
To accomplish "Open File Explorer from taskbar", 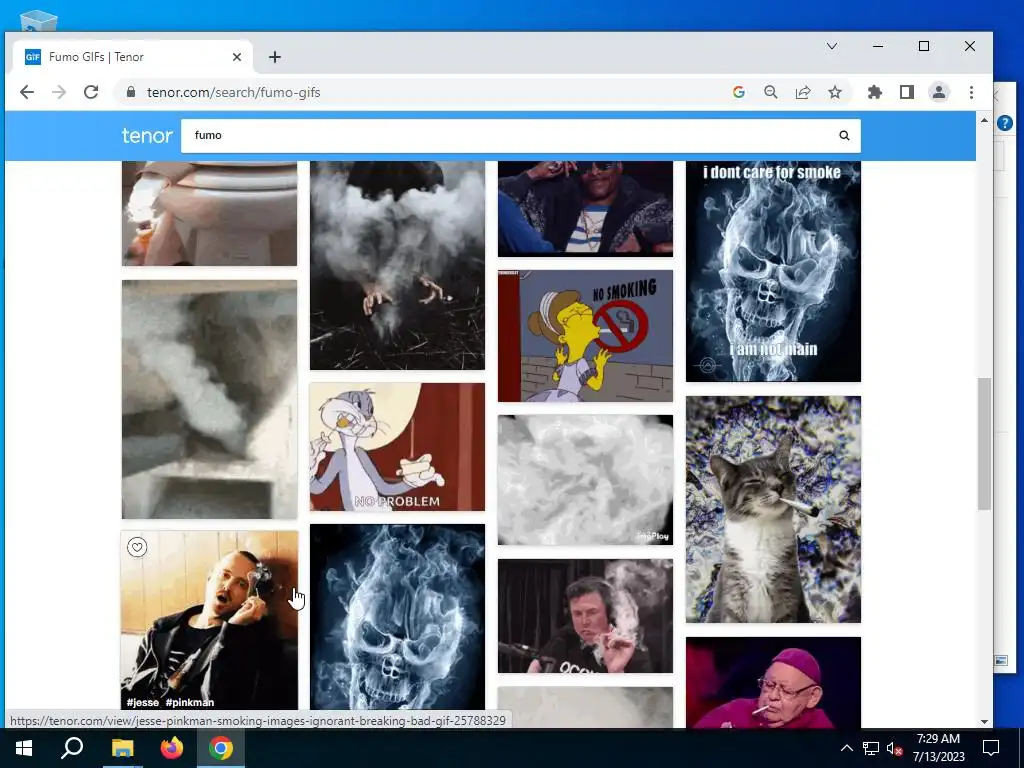I will tap(122, 748).
